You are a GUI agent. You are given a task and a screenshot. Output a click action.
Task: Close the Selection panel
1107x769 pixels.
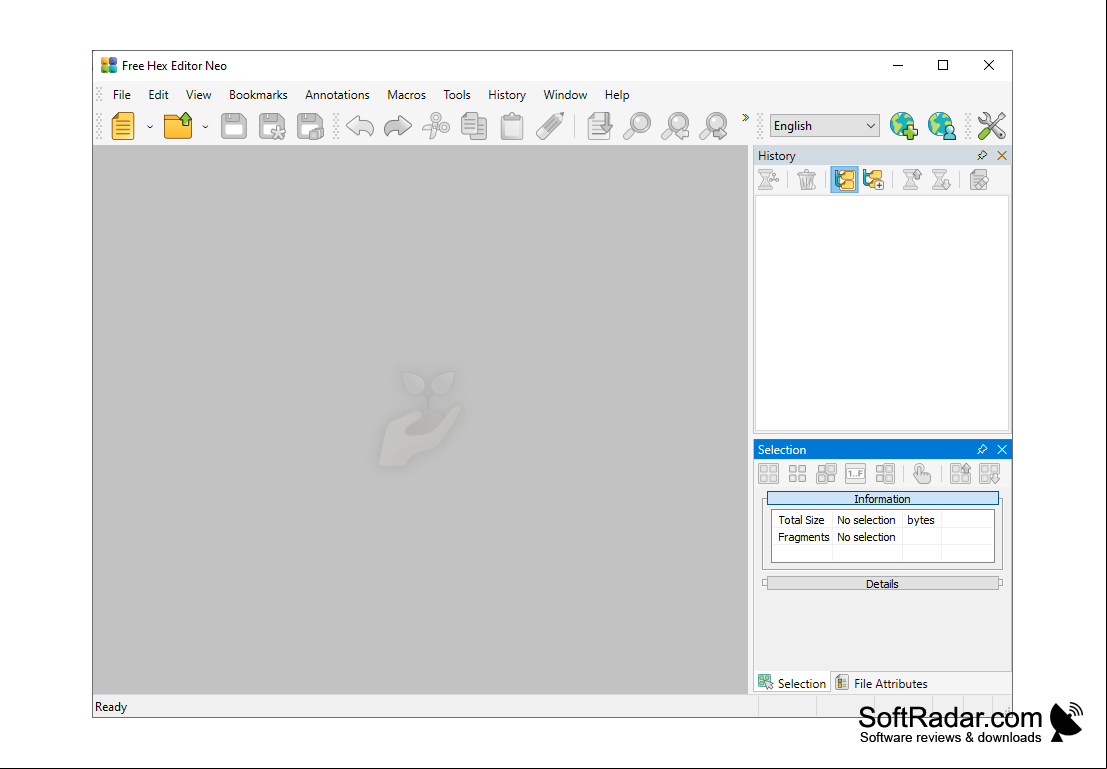1002,449
